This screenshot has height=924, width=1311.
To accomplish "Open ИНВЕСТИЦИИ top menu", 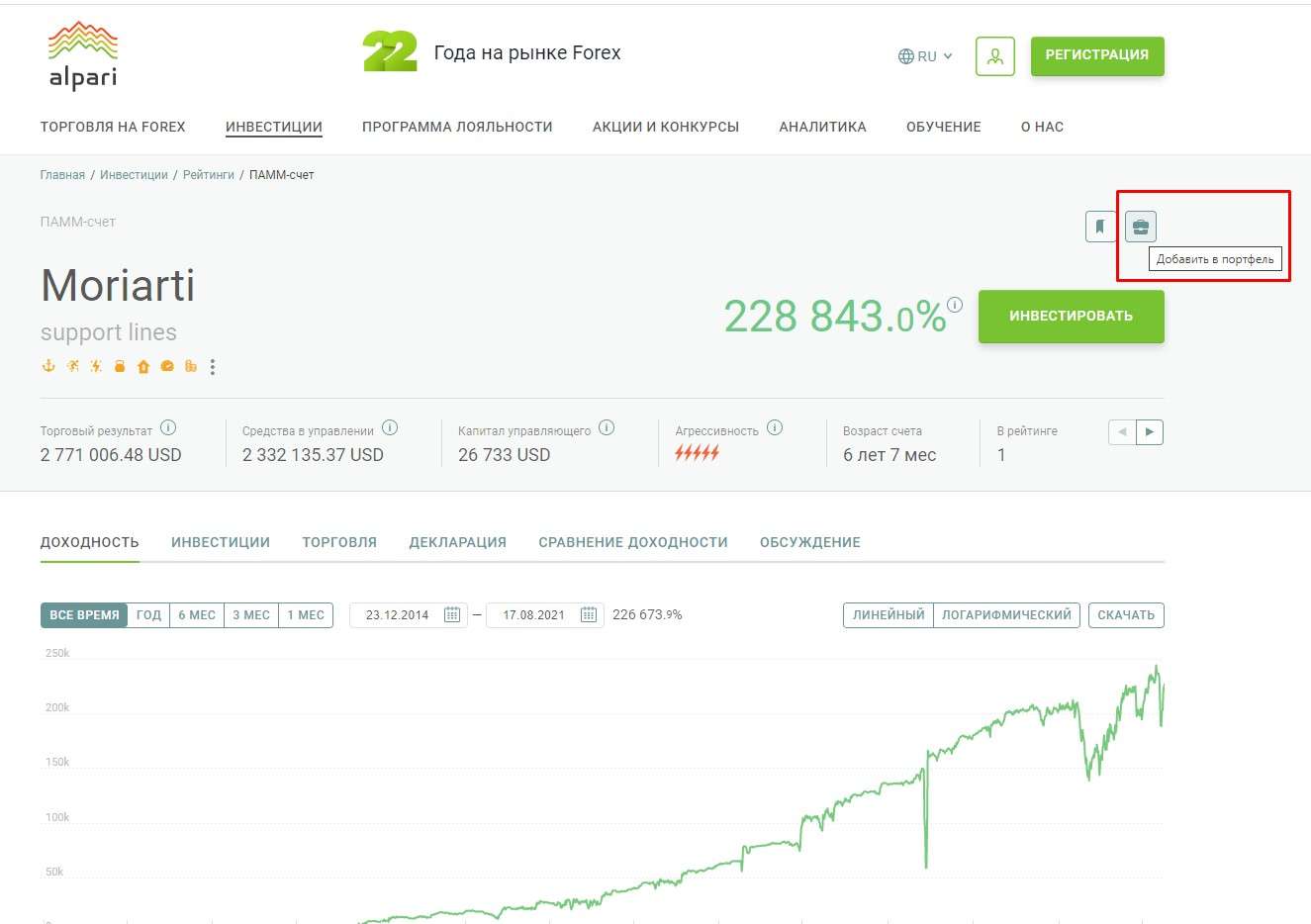I will (x=274, y=127).
